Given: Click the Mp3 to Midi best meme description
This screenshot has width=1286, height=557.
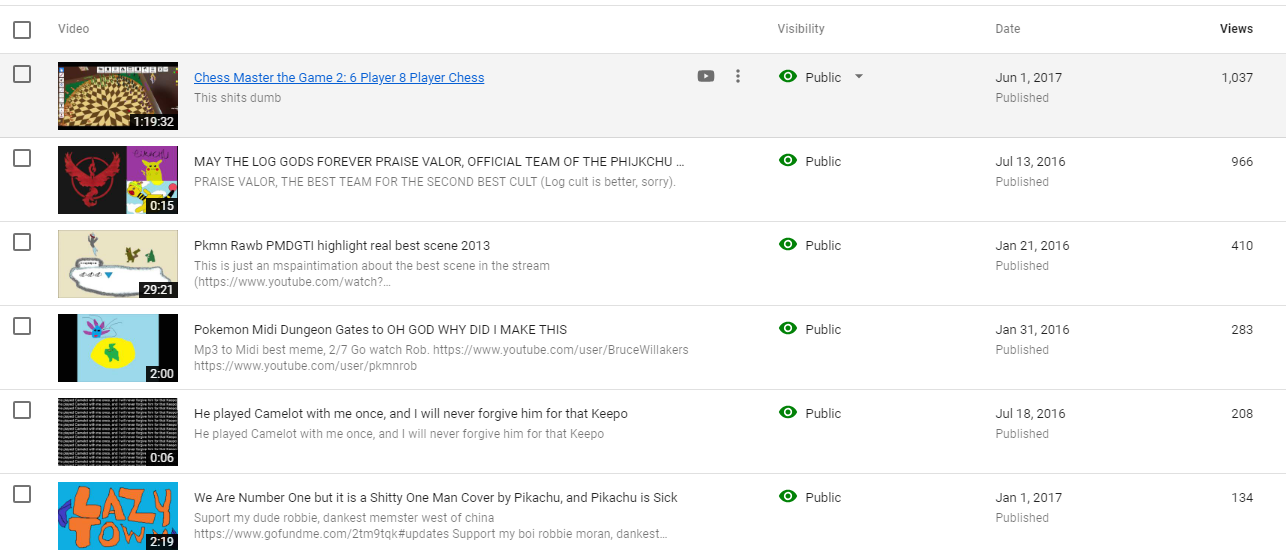Looking at the screenshot, I should point(441,358).
